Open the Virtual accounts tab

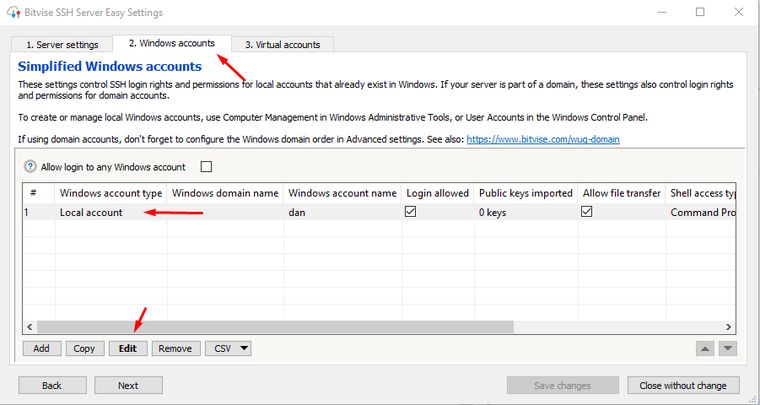click(x=283, y=45)
